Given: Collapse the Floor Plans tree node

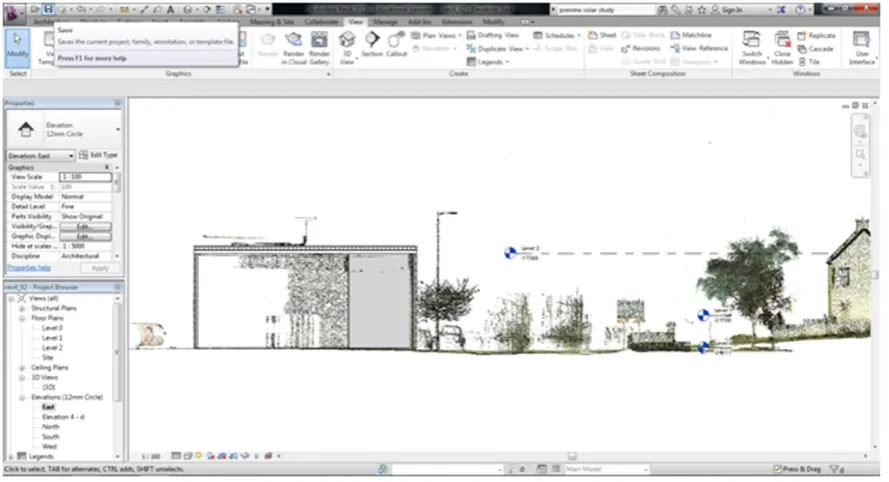Looking at the screenshot, I should [x=22, y=319].
